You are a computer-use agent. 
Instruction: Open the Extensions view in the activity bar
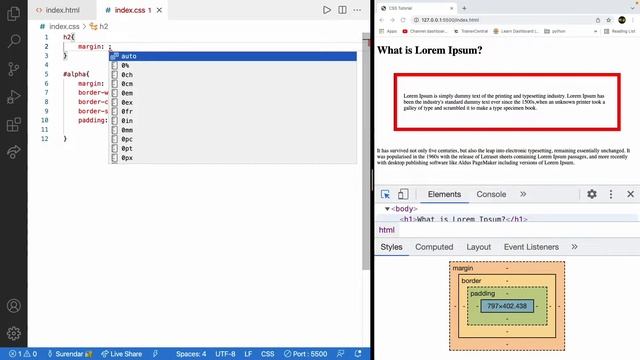coord(13,124)
